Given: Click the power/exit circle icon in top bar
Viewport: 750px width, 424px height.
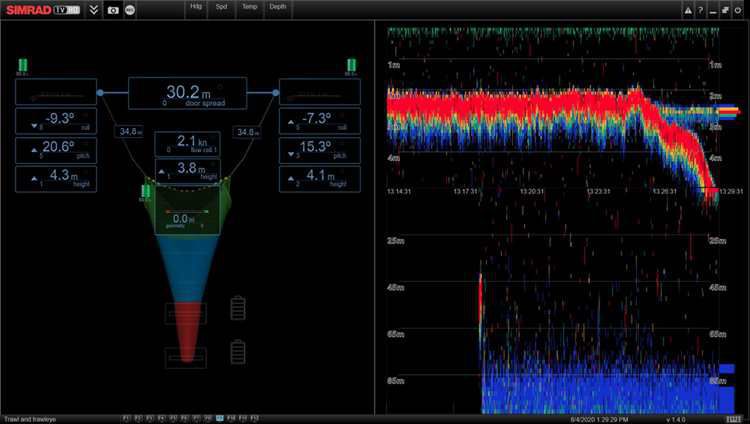Looking at the screenshot, I should pos(738,11).
